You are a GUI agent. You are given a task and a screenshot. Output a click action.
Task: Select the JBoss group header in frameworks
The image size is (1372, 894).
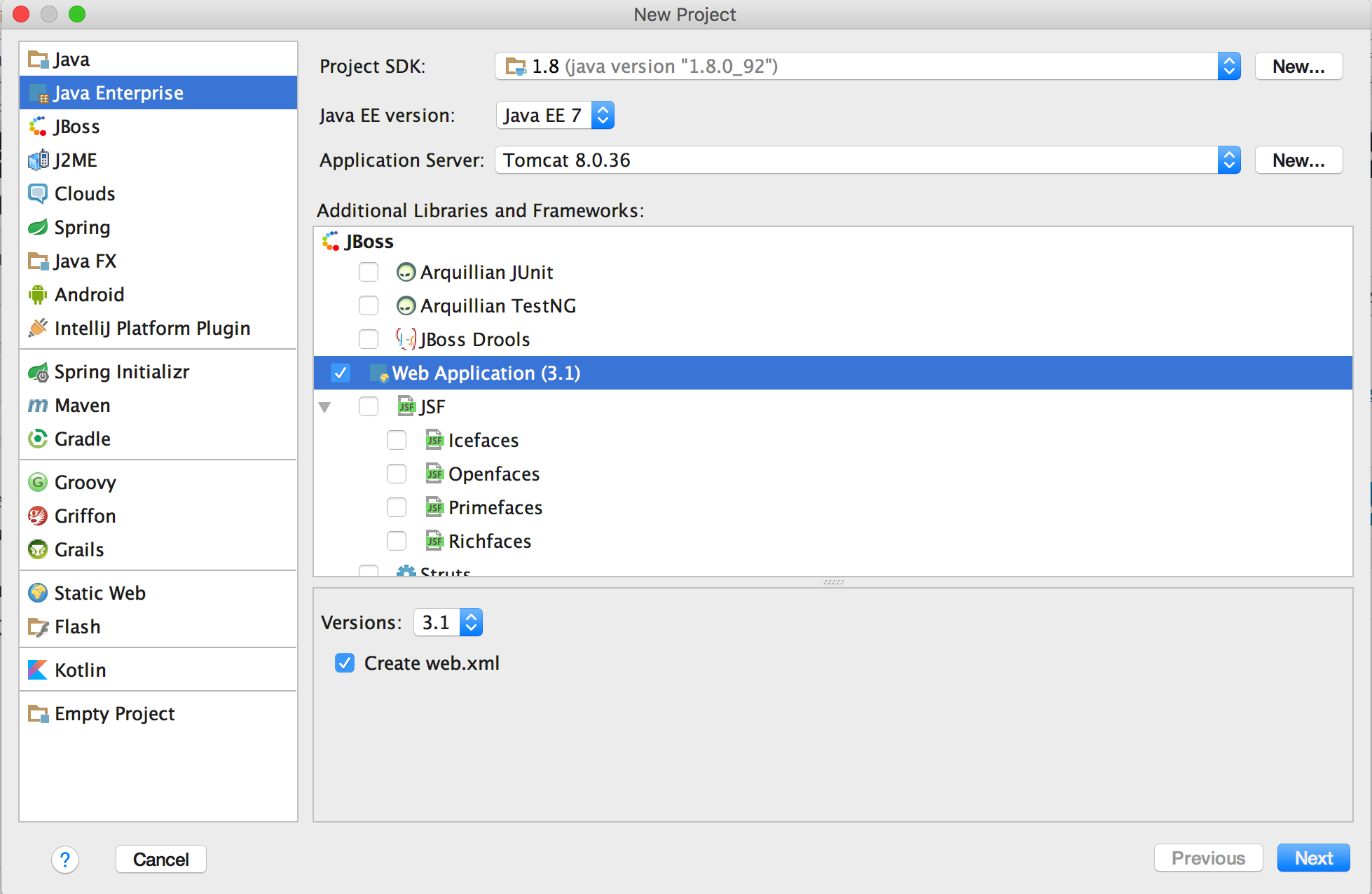tap(369, 242)
